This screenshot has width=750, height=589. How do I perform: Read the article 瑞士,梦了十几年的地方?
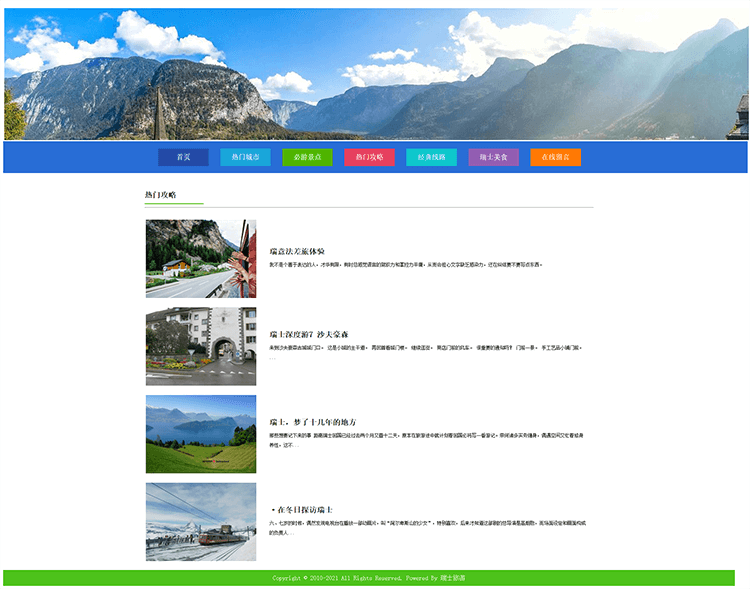click(313, 422)
